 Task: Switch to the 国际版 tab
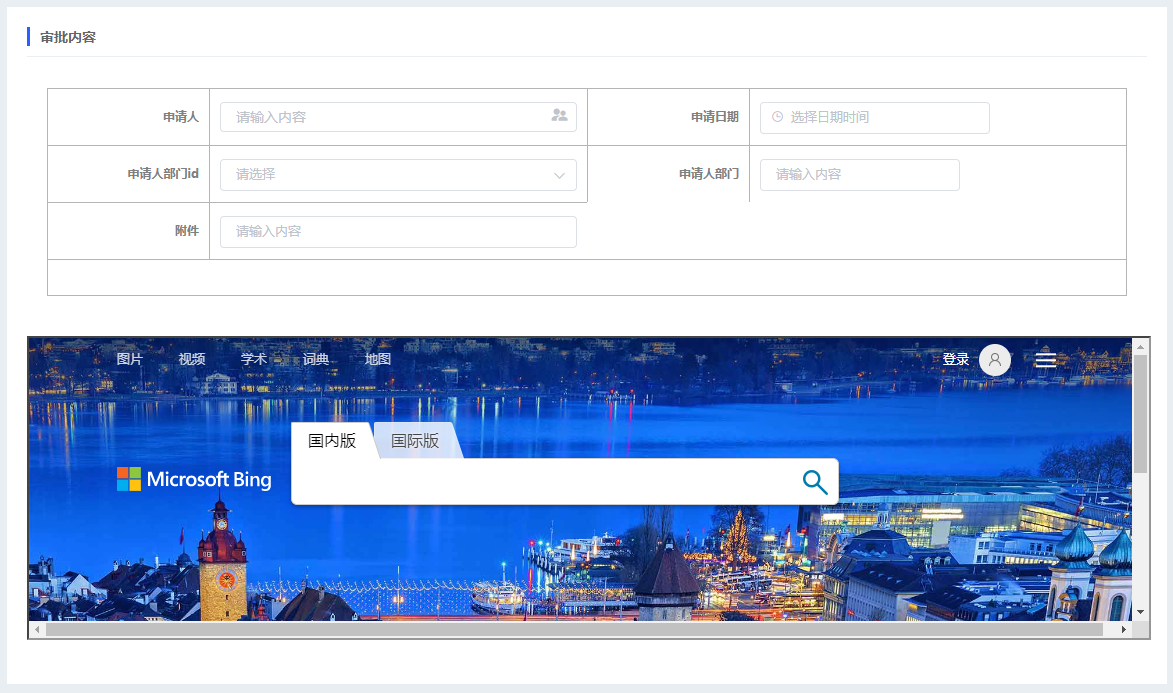415,441
